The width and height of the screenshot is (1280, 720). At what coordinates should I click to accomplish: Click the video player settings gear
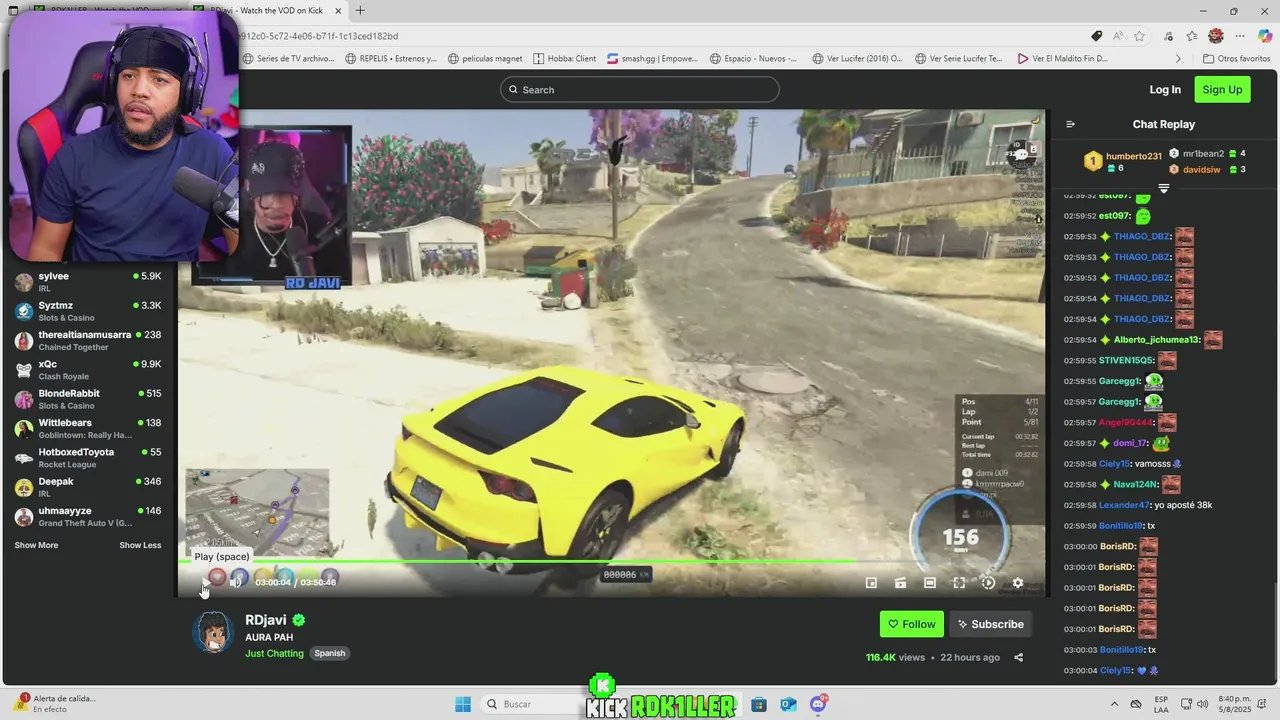click(1017, 583)
